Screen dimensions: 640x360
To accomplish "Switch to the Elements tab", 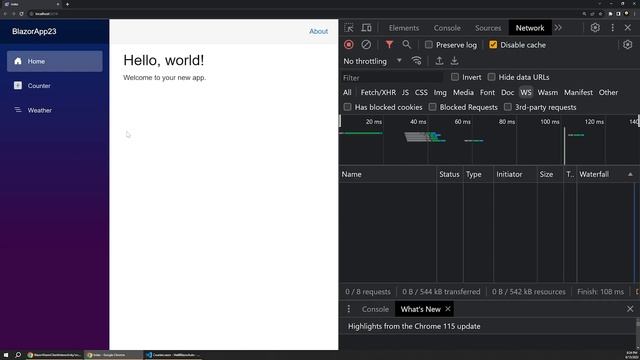I will (x=404, y=28).
